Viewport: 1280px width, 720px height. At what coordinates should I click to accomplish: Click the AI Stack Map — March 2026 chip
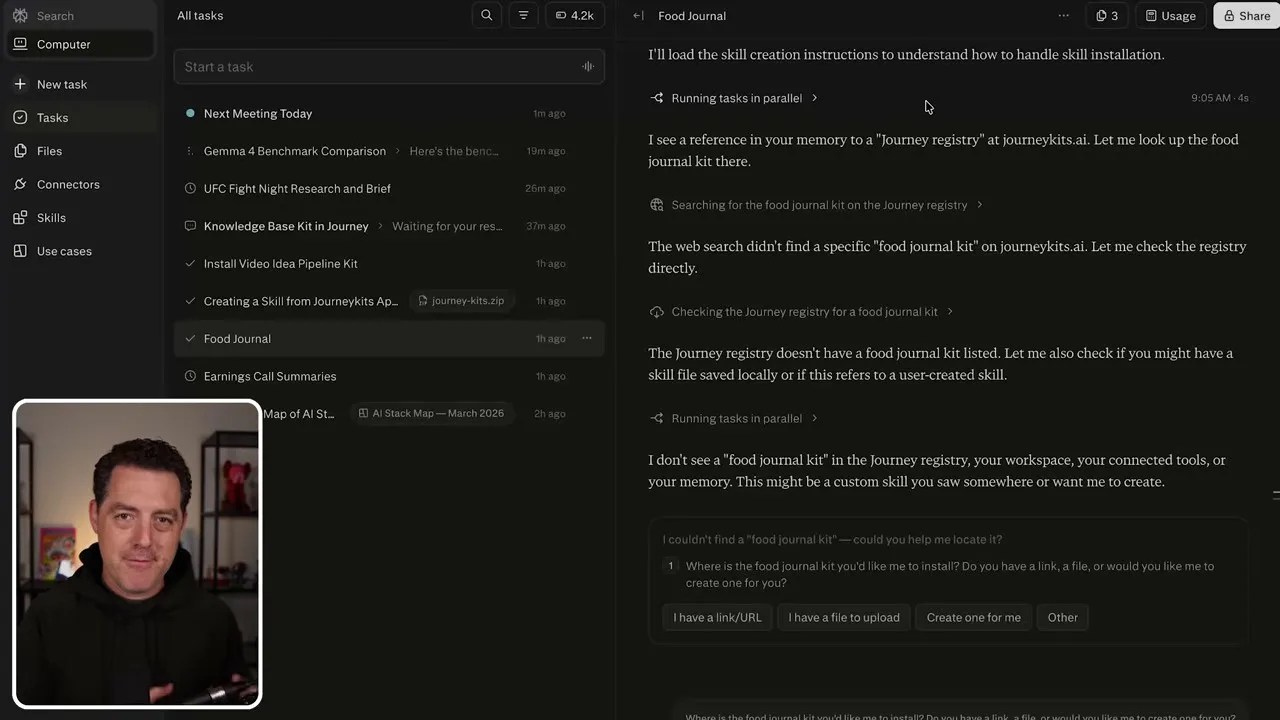point(431,413)
